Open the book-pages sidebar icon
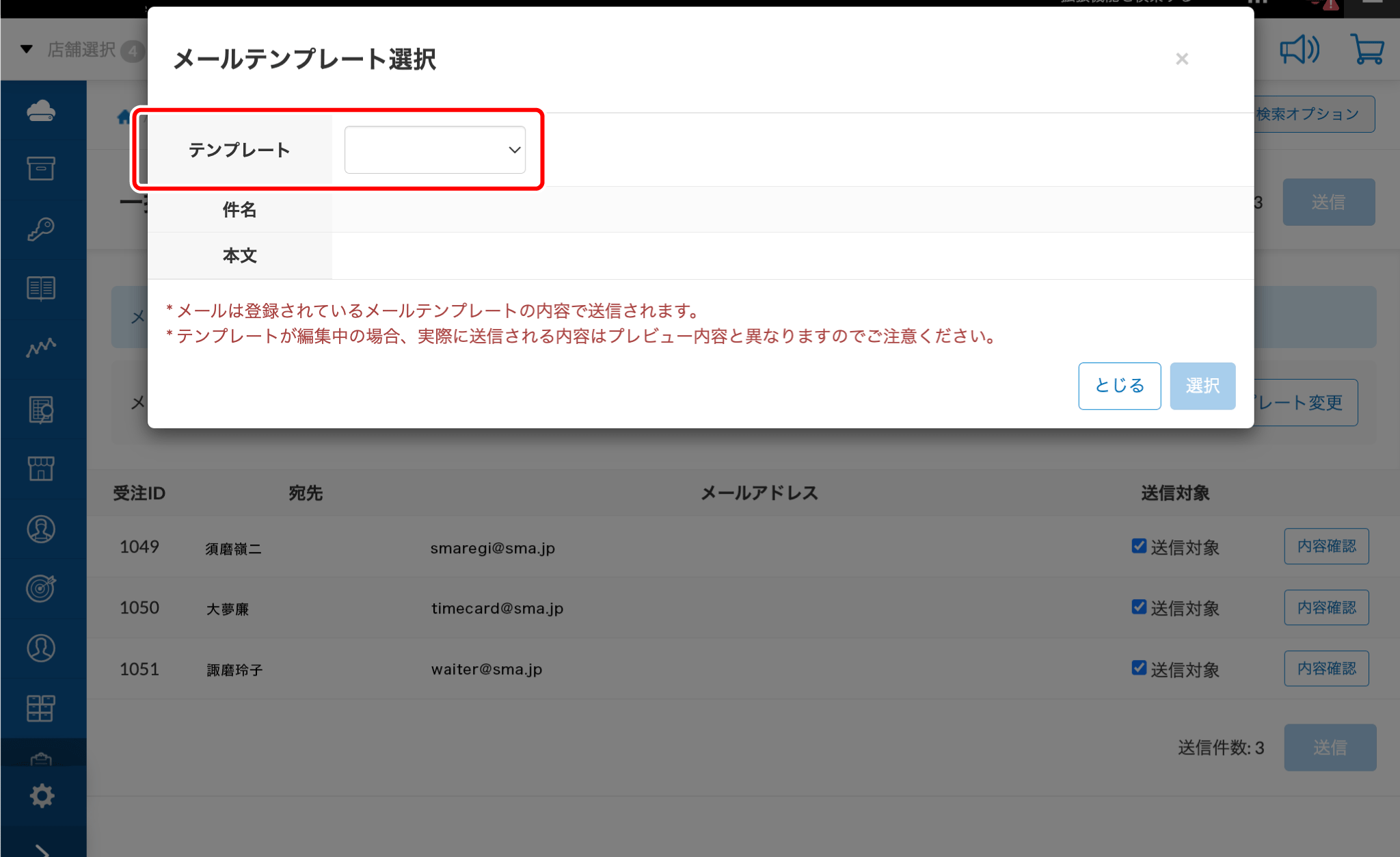Image resolution: width=1400 pixels, height=857 pixels. (41, 289)
